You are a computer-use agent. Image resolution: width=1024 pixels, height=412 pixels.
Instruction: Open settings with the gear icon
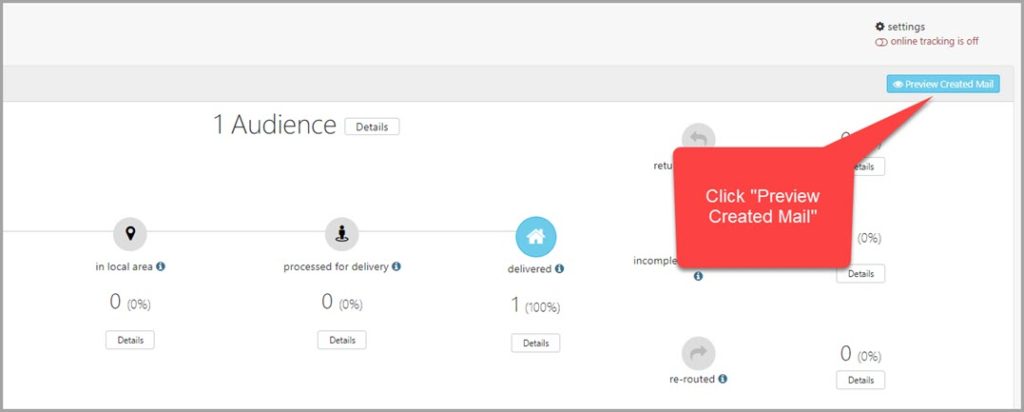pyautogui.click(x=880, y=27)
